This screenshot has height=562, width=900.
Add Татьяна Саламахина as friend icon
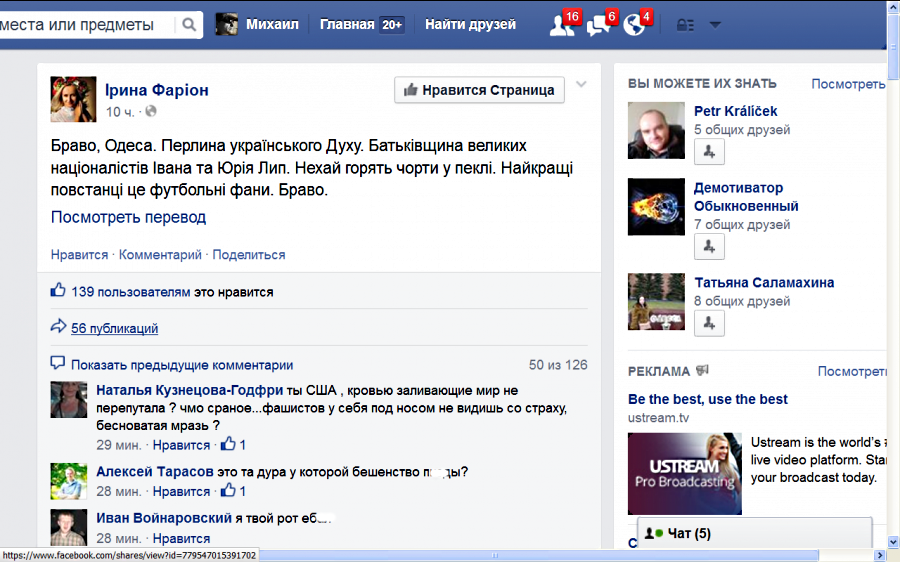[x=709, y=323]
